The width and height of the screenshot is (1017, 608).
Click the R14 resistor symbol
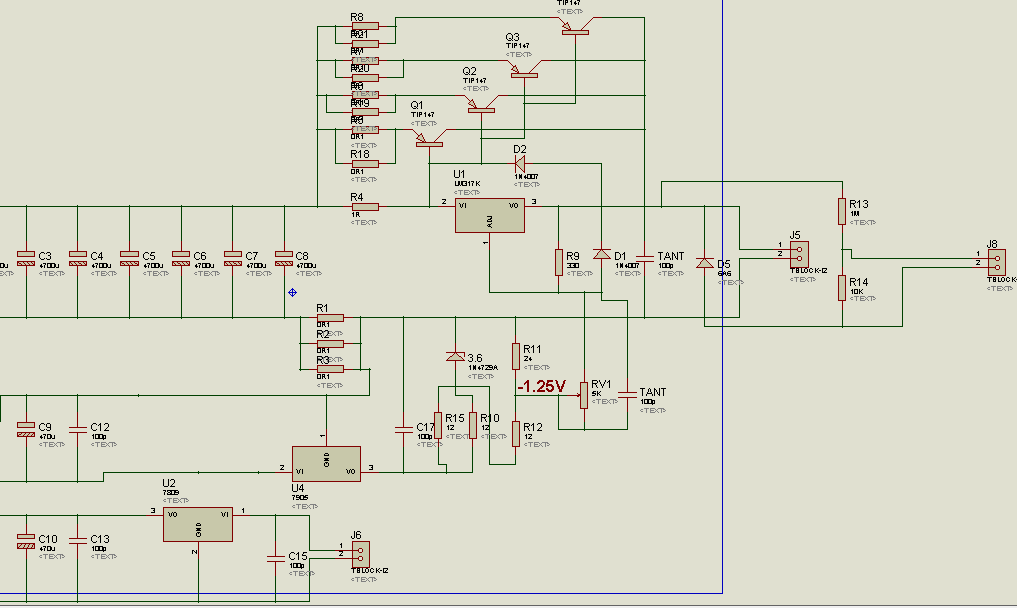click(842, 288)
